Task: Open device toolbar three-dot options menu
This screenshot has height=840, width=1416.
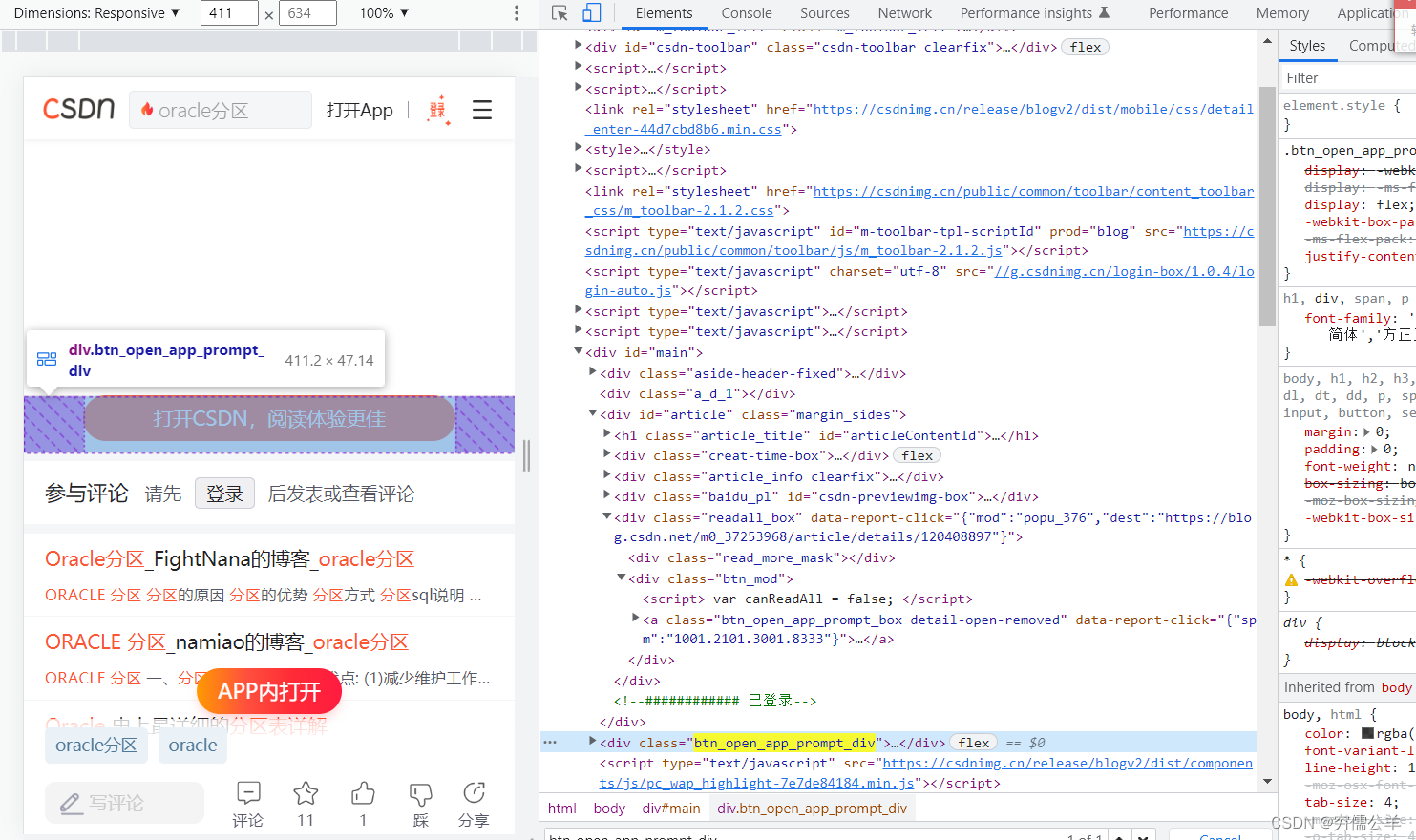Action: point(517,13)
